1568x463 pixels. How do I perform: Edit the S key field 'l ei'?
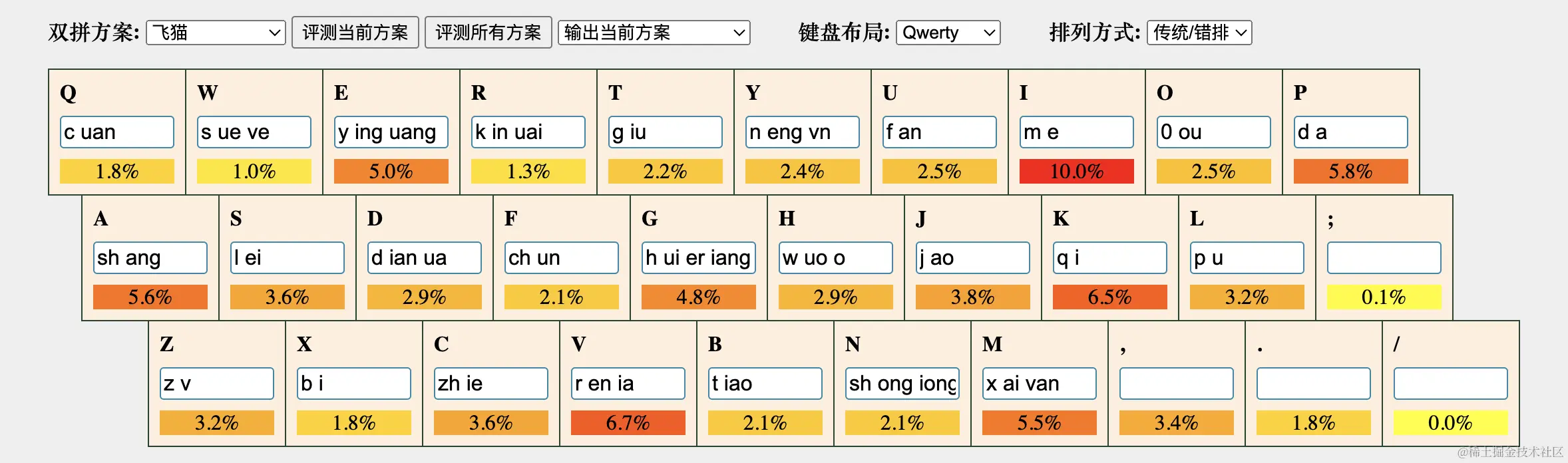coord(288,257)
